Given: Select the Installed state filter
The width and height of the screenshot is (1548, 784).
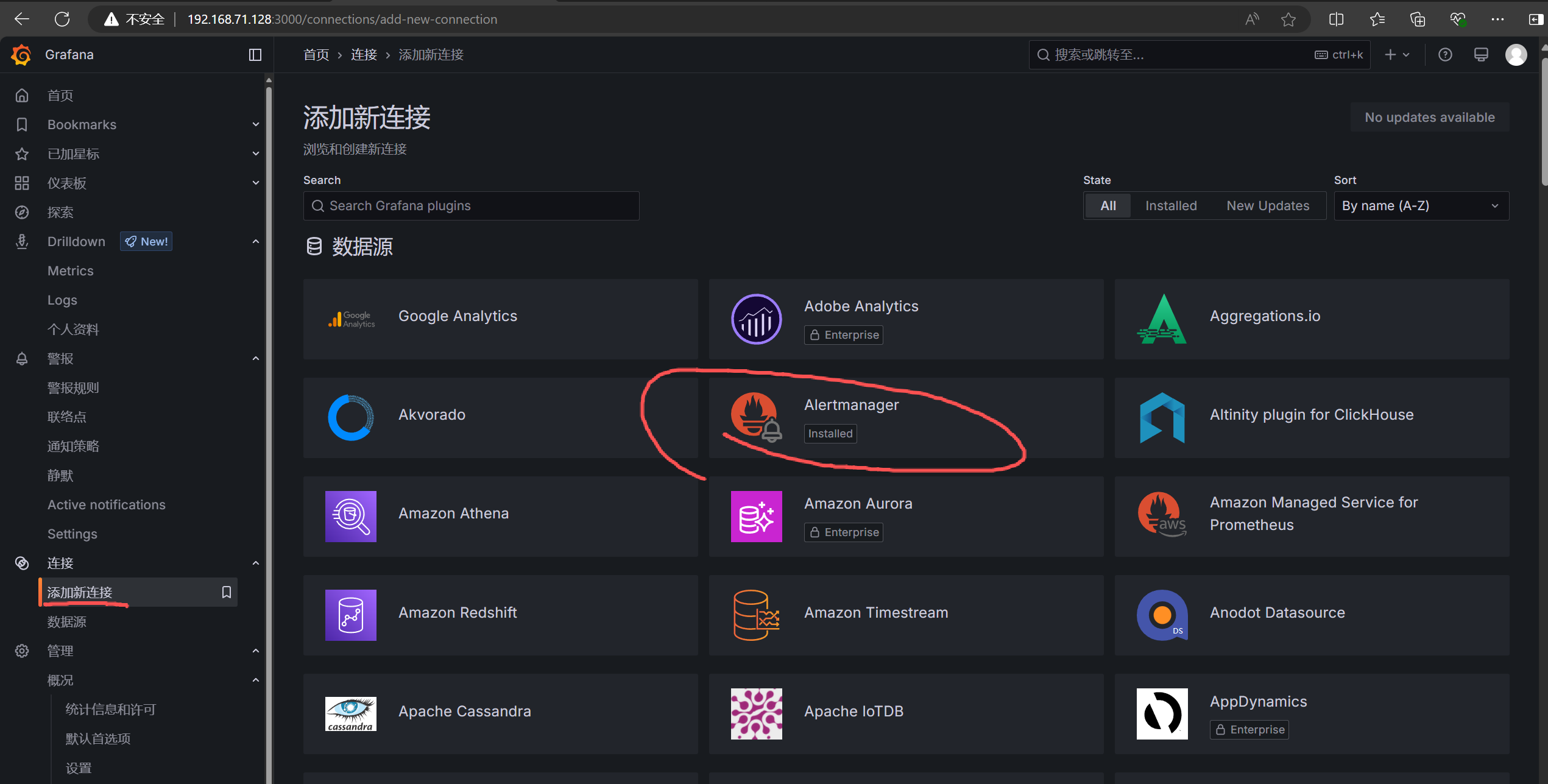Looking at the screenshot, I should coord(1171,206).
